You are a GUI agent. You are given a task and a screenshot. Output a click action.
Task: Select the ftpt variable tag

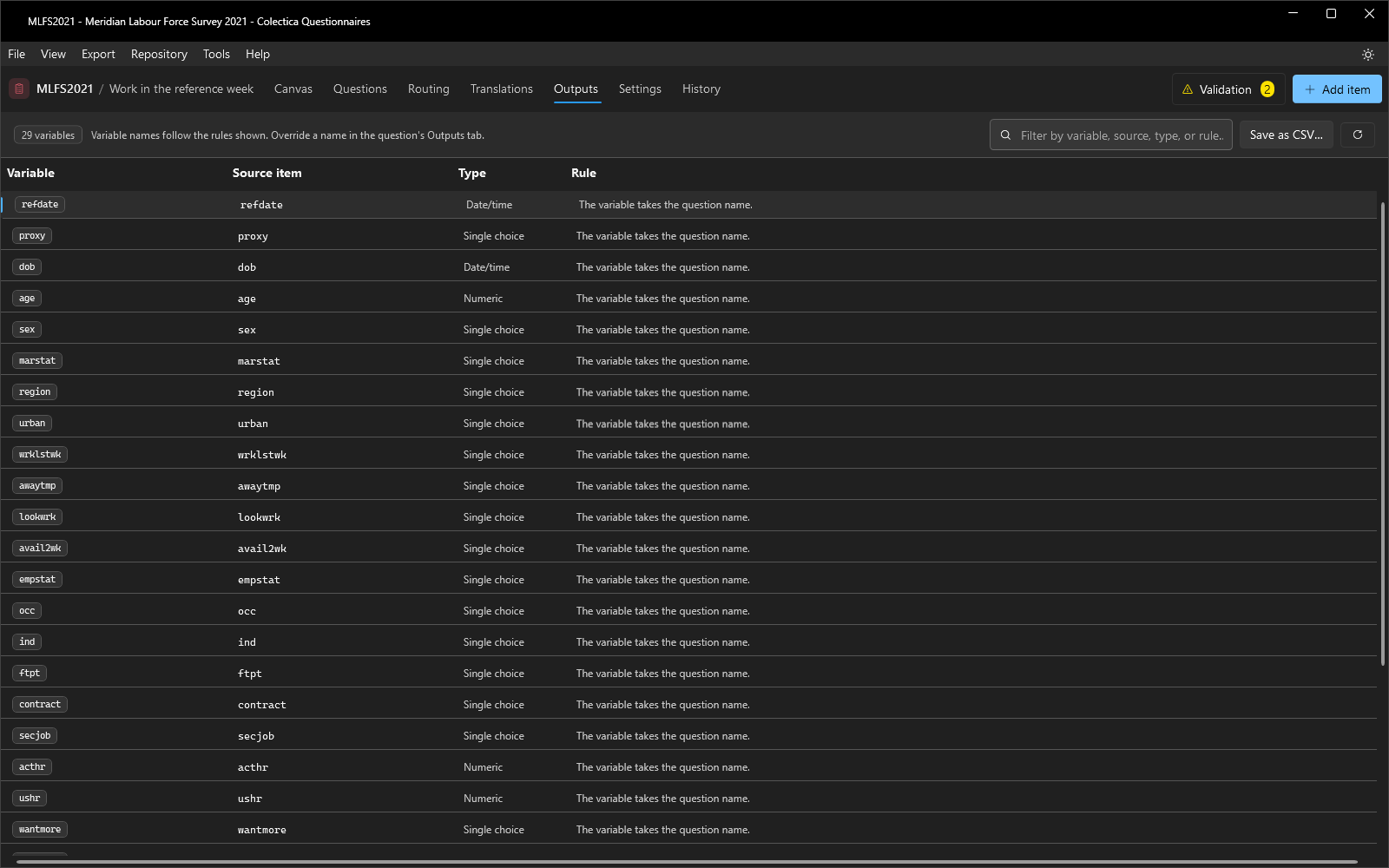point(30,674)
